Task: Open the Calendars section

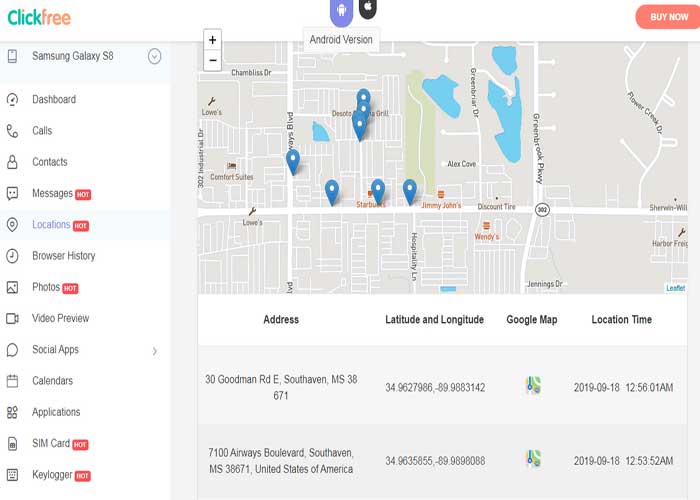Action: (52, 381)
